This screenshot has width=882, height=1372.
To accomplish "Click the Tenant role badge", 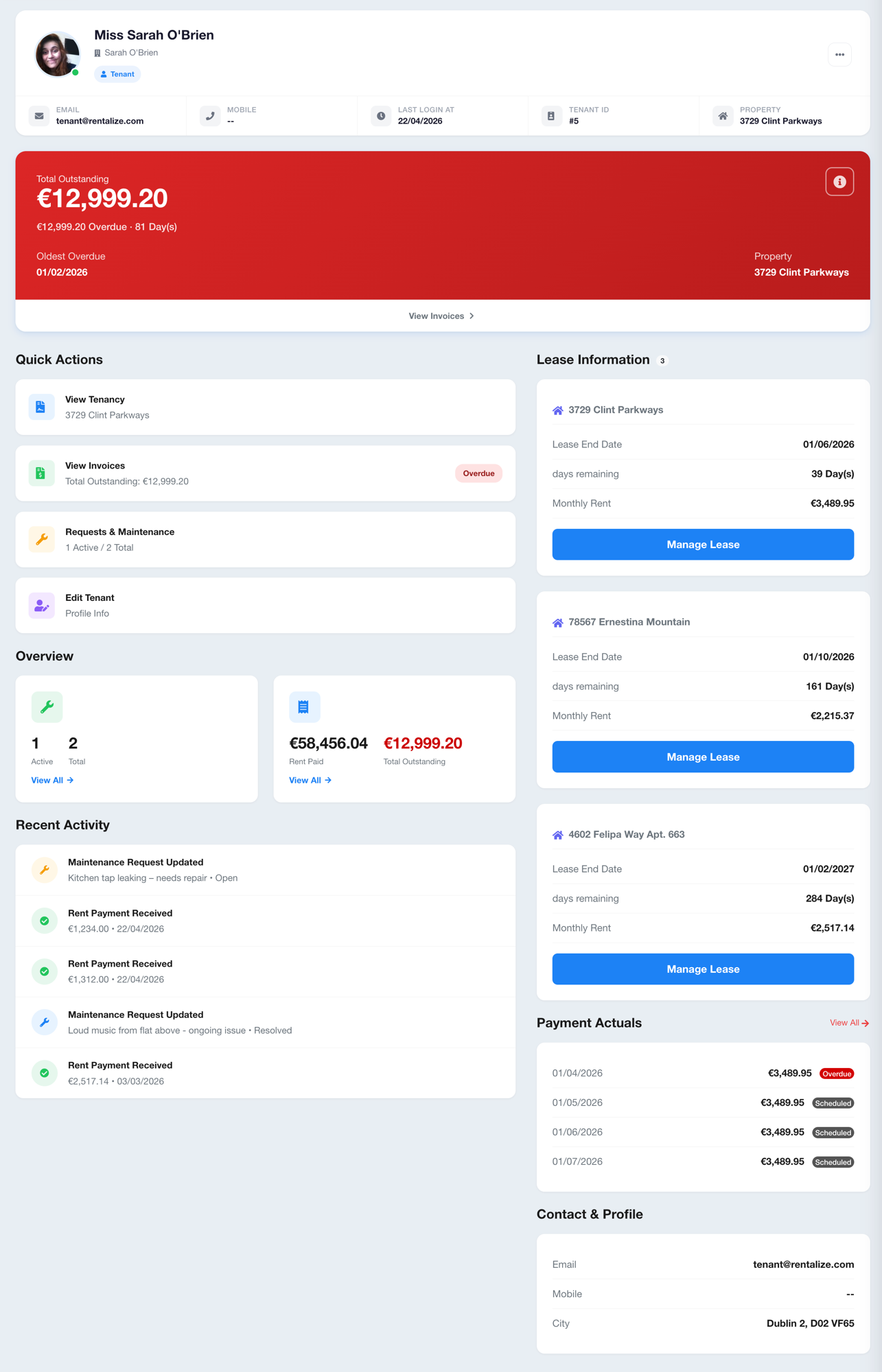I will click(117, 74).
